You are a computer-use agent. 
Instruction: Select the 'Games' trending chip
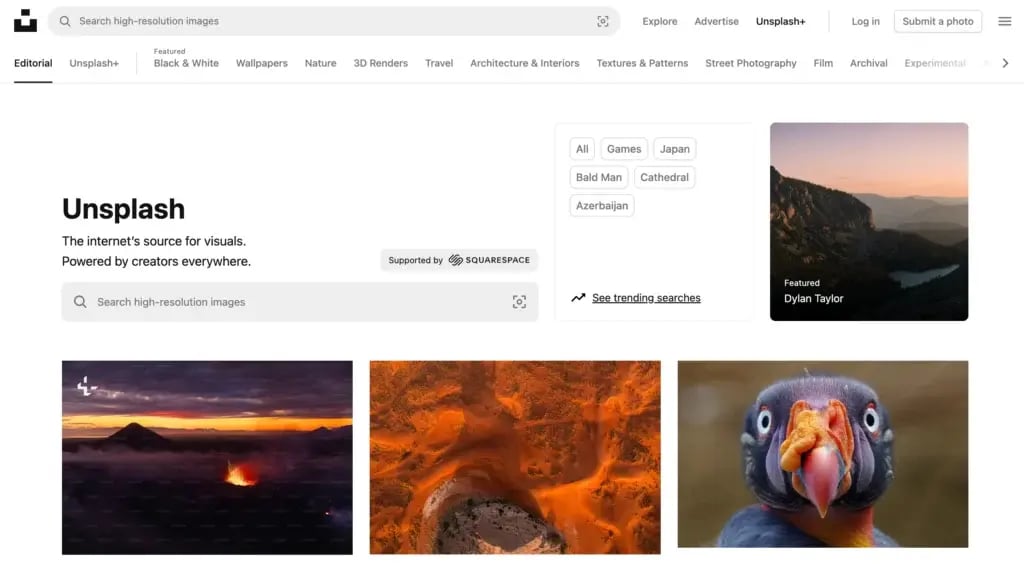[623, 149]
